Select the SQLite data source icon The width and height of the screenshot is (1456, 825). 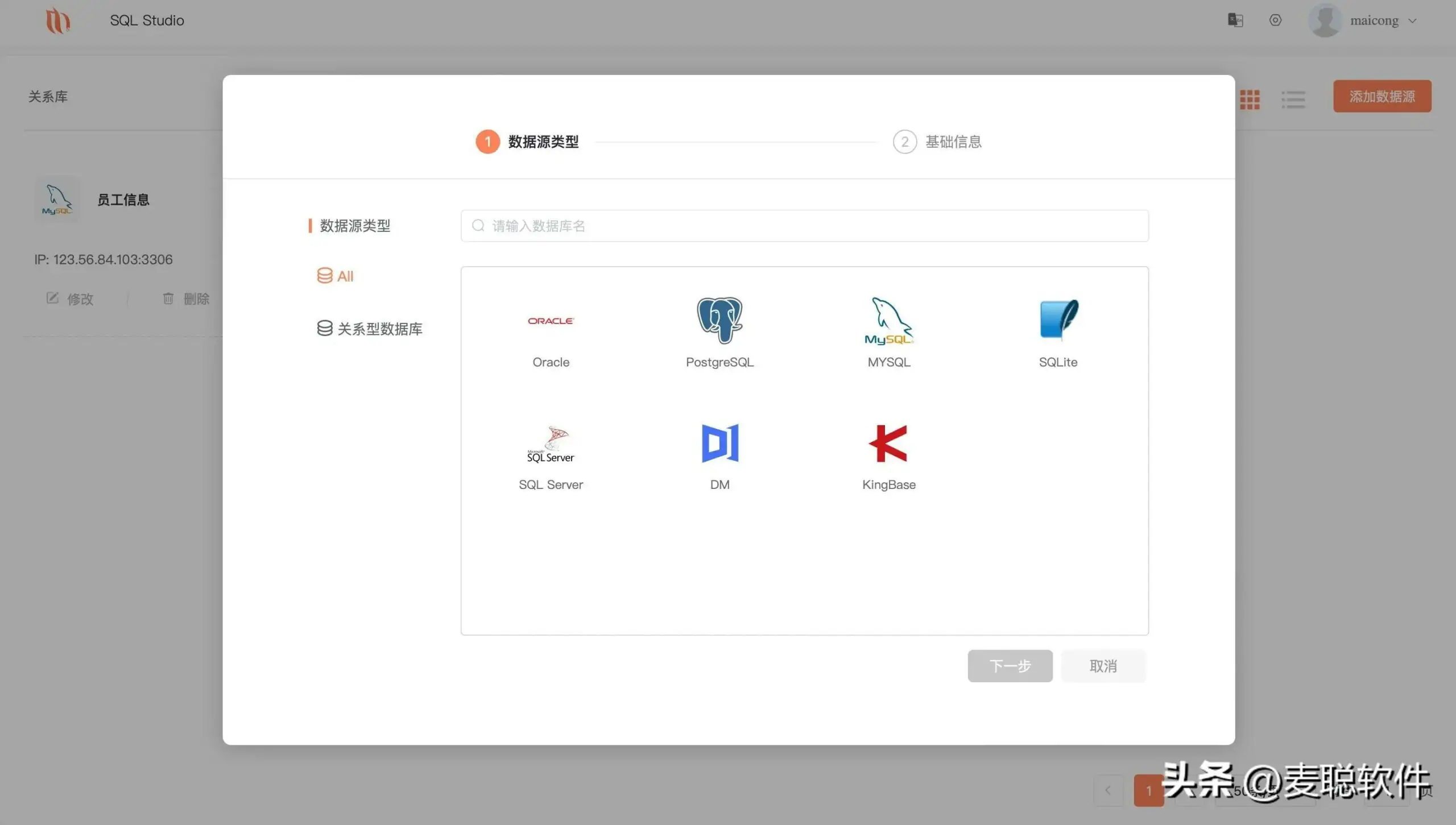click(1057, 320)
